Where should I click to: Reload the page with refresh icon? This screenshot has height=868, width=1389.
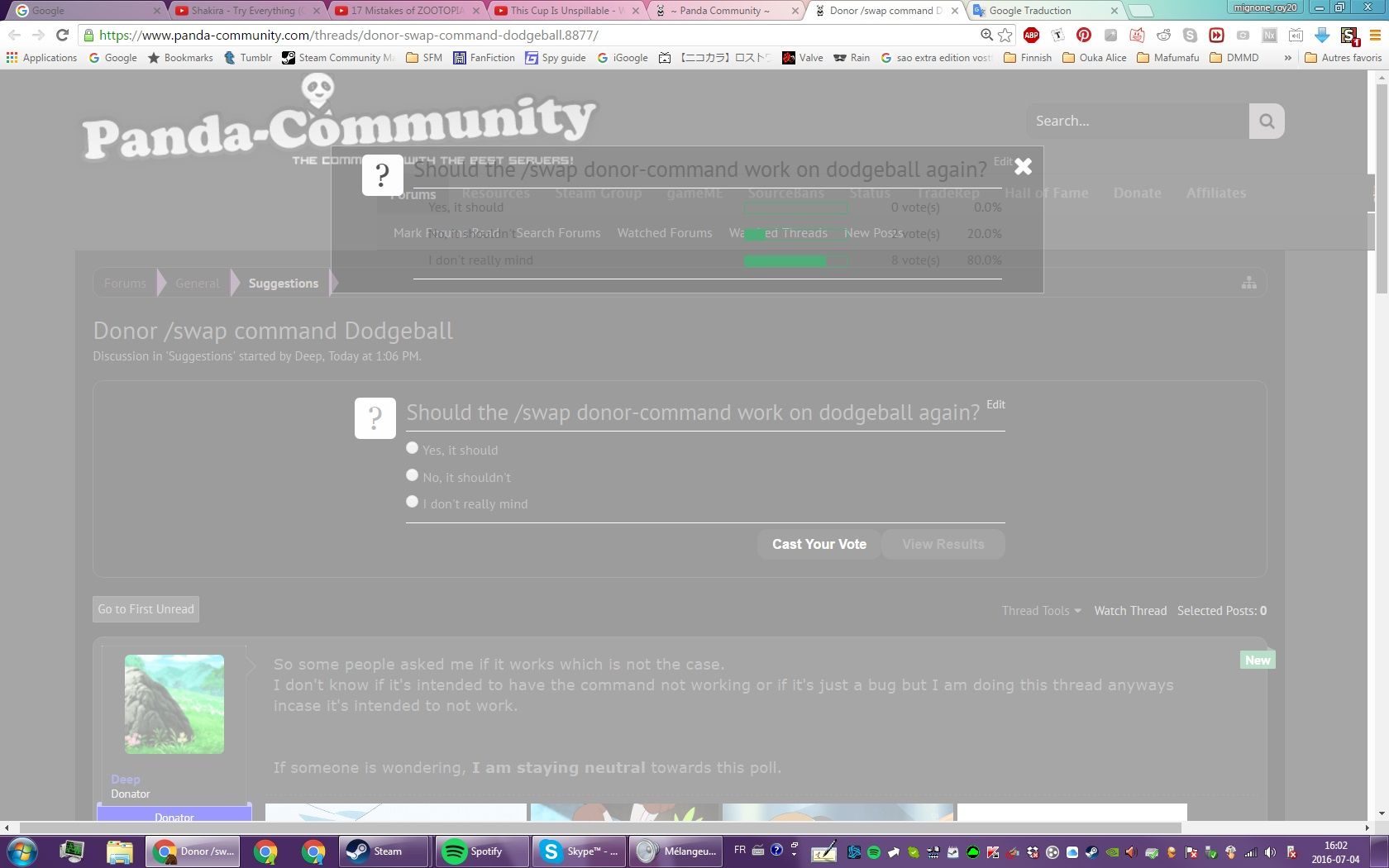[62, 35]
